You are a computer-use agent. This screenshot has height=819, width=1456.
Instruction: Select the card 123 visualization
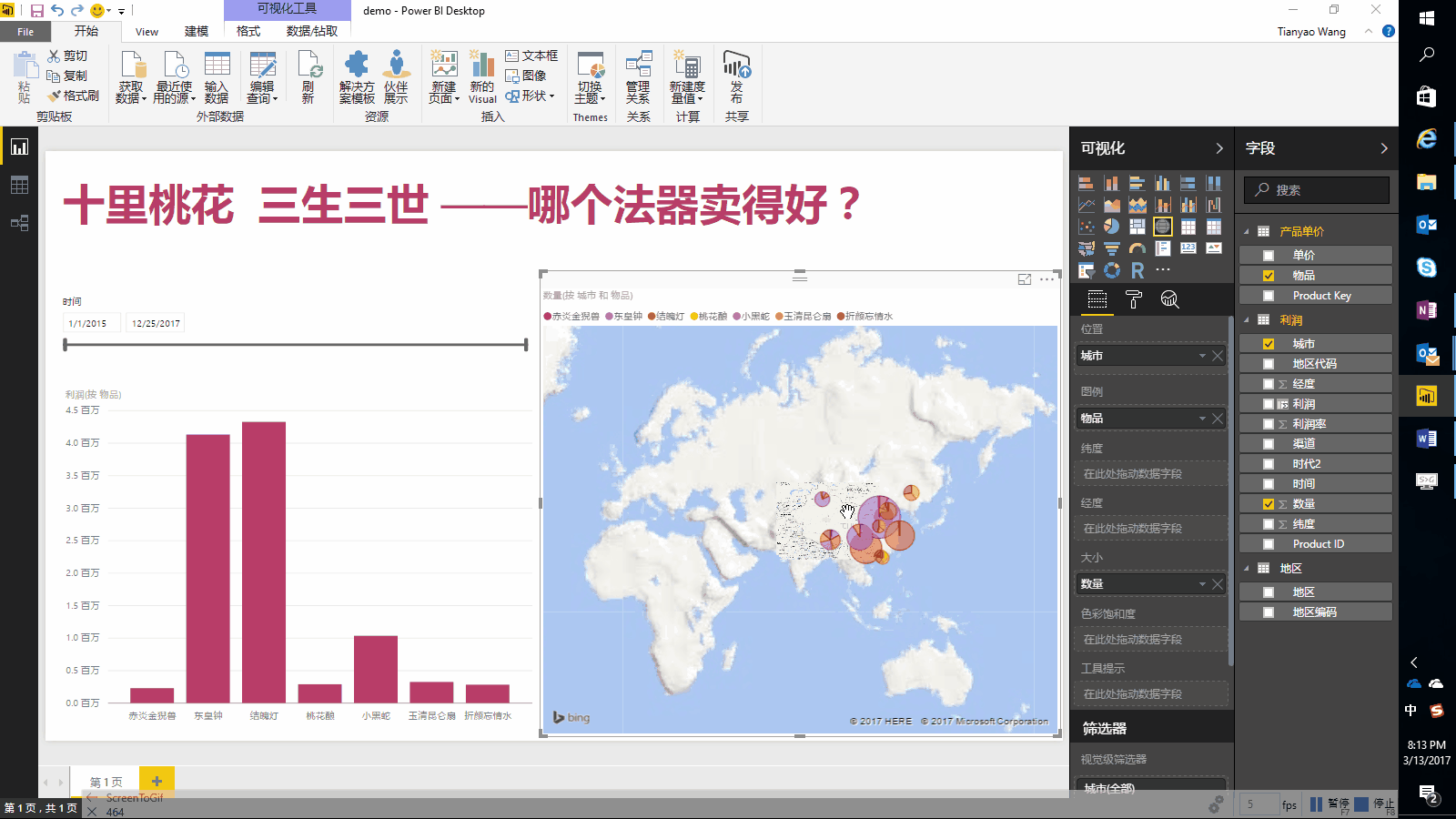click(x=1188, y=248)
